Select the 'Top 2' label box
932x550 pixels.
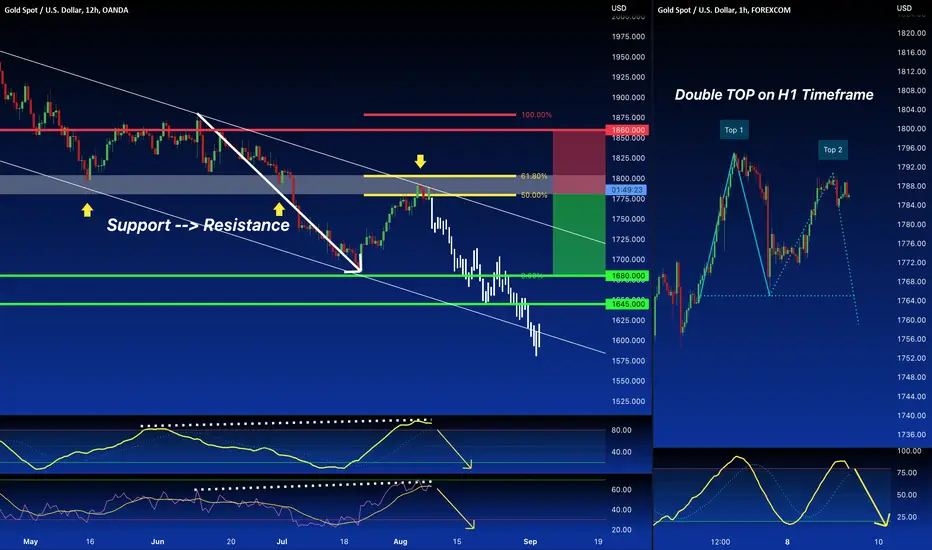[833, 150]
